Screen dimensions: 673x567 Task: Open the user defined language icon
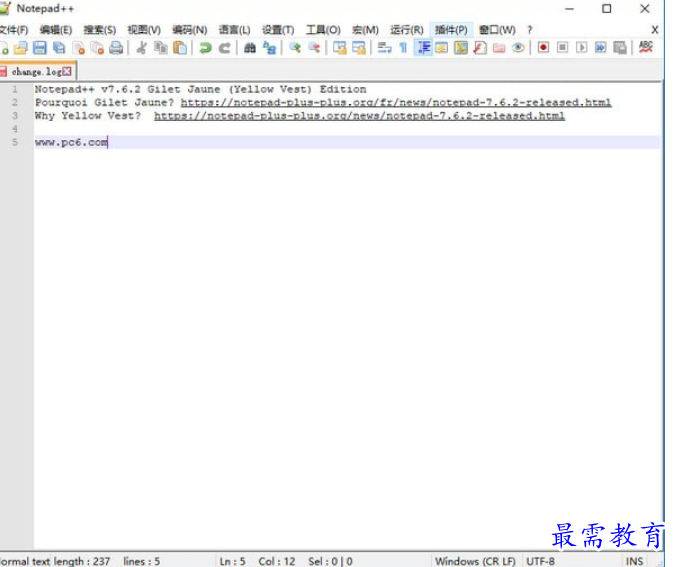(441, 48)
